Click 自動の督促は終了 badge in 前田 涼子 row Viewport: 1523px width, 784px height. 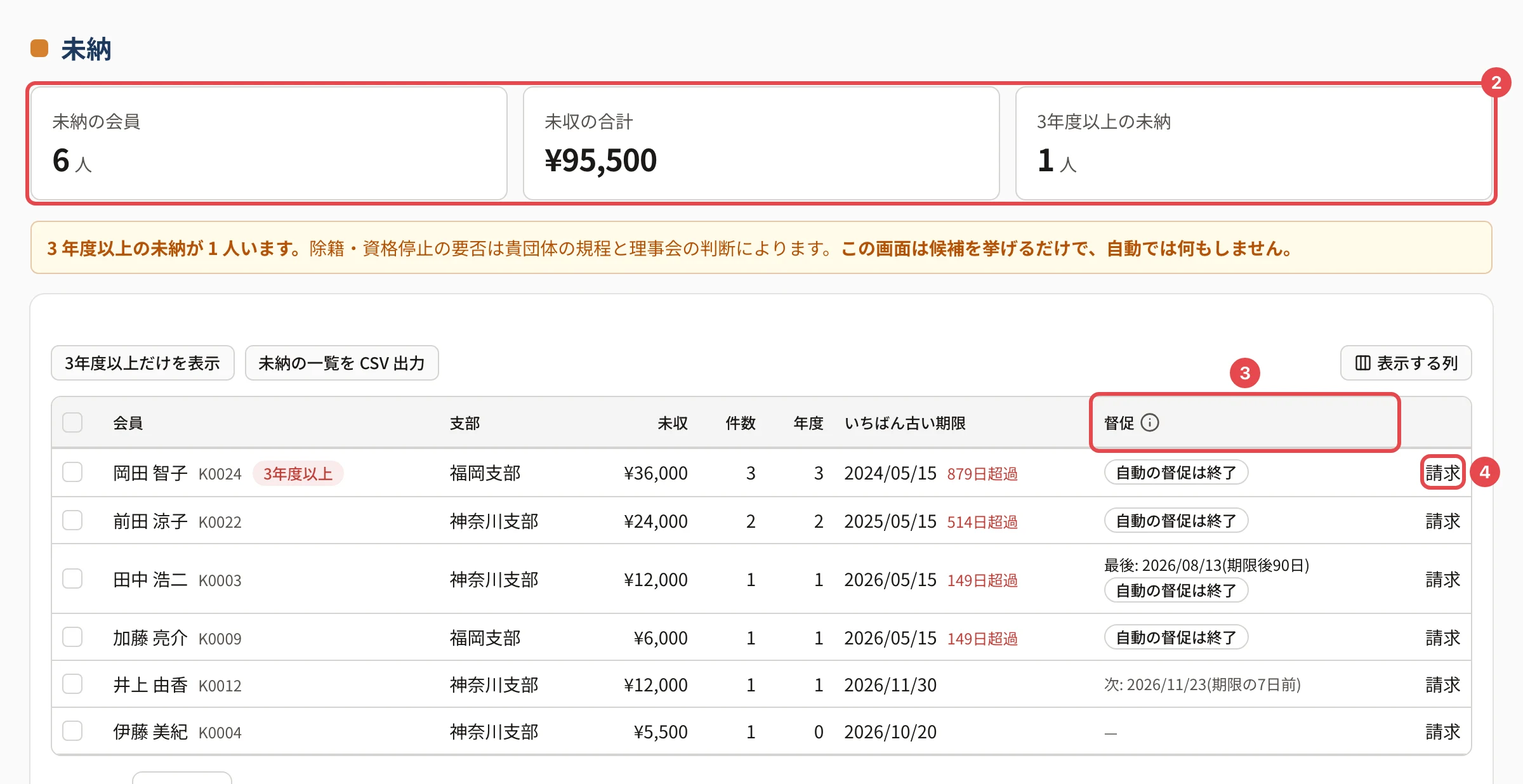pyautogui.click(x=1176, y=521)
